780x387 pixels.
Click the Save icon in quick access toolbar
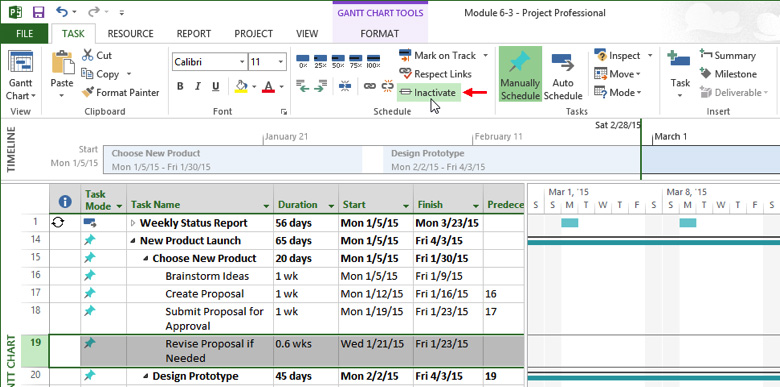[x=38, y=12]
